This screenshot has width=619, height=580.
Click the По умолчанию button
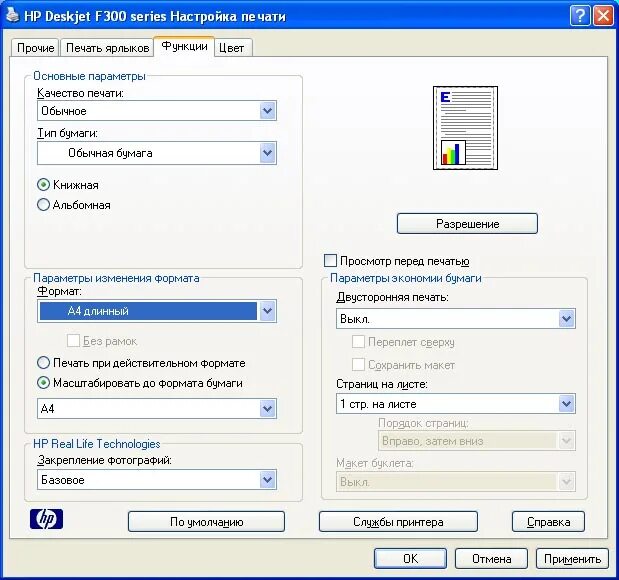pos(206,522)
